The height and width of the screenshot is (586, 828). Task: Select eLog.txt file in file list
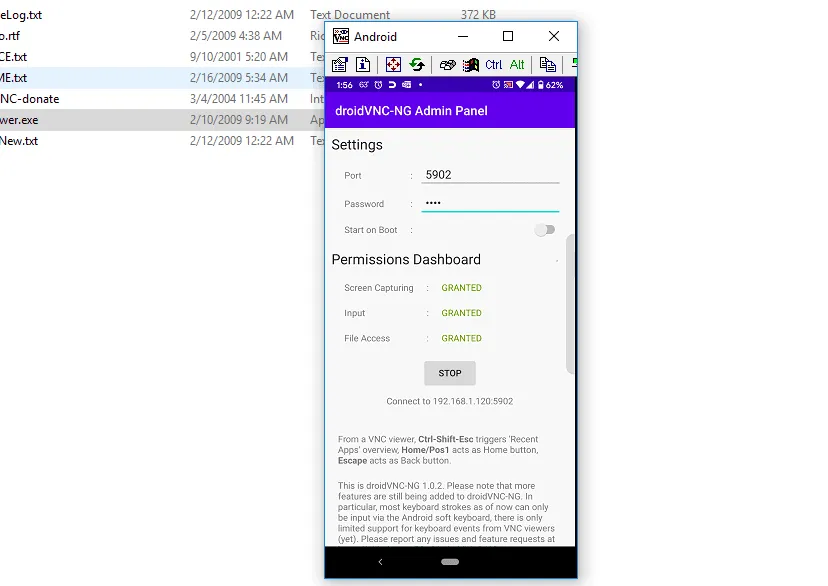point(21,15)
